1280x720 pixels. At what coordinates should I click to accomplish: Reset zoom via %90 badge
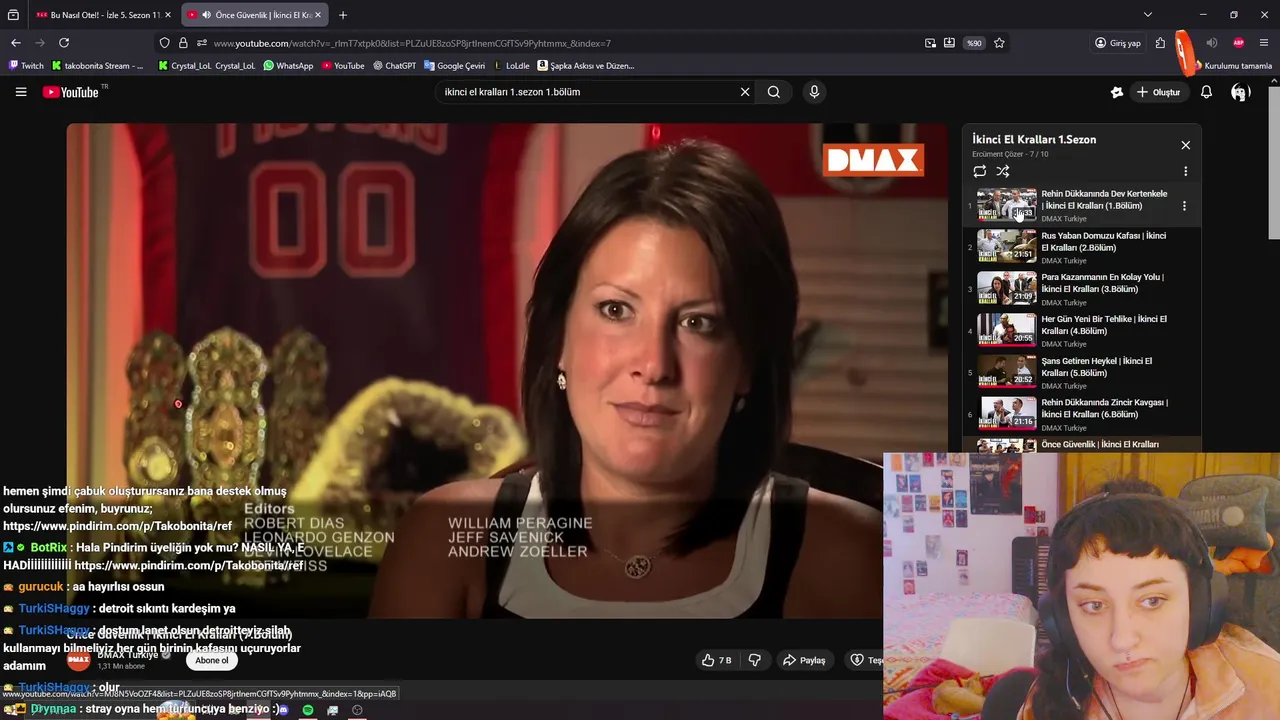click(973, 43)
